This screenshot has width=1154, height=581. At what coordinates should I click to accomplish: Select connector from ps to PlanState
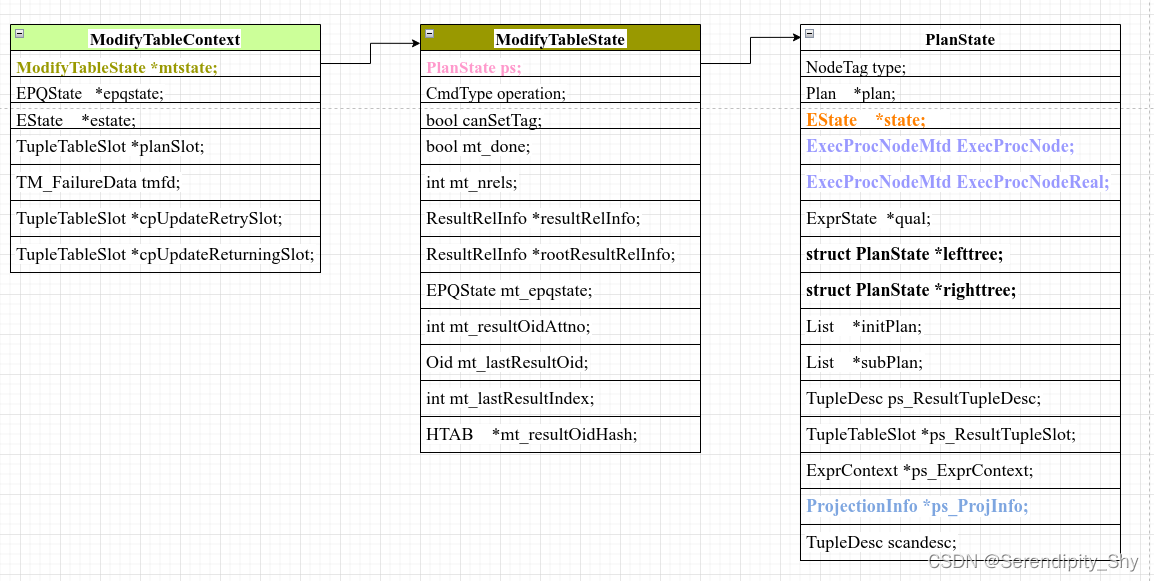click(x=751, y=50)
